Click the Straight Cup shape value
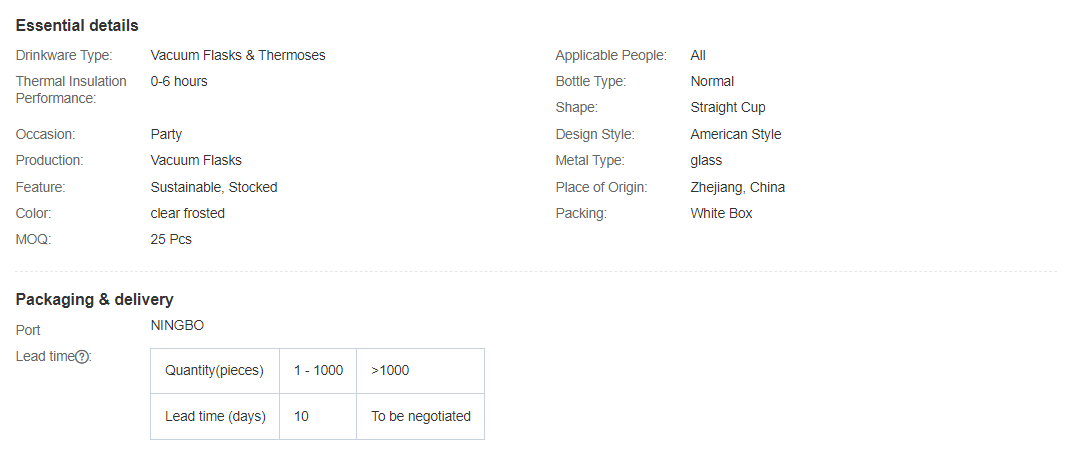 [727, 107]
